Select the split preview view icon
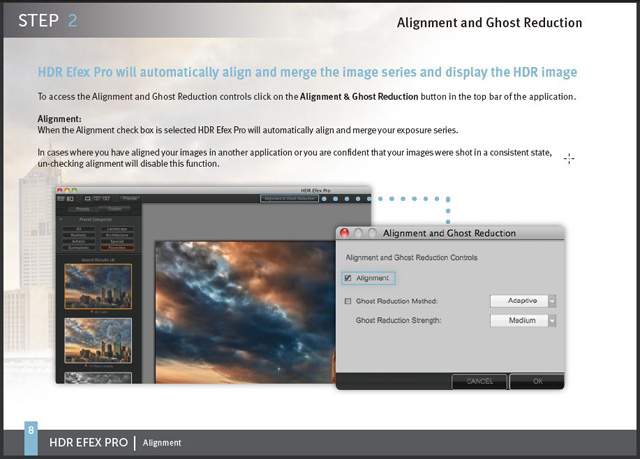The height and width of the screenshot is (459, 640). coord(97,199)
